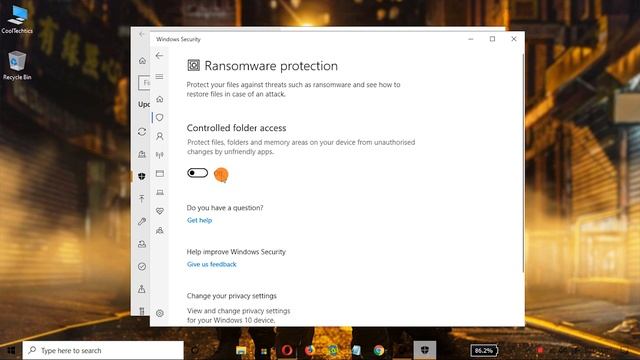This screenshot has width=640, height=360.
Task: Click the Ransomware protection header icon
Action: click(193, 65)
